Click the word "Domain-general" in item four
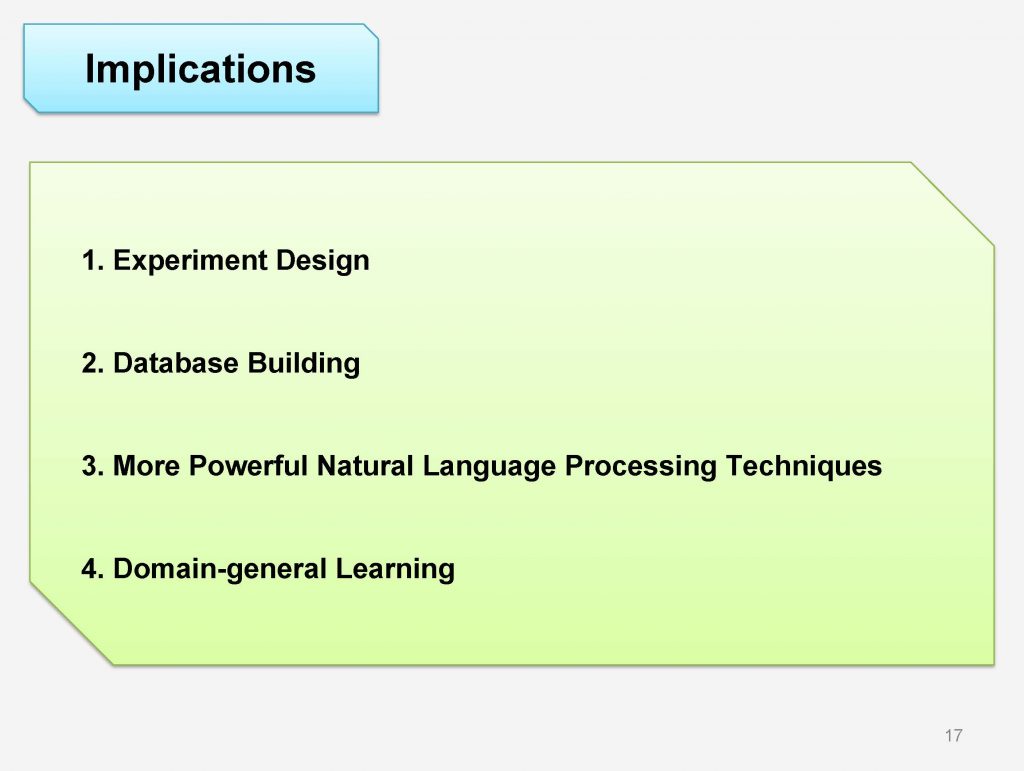This screenshot has width=1024, height=771. click(221, 569)
